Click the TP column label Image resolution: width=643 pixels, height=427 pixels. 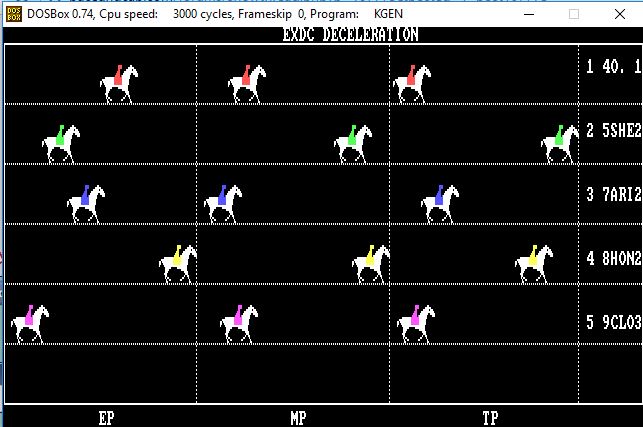click(x=490, y=418)
